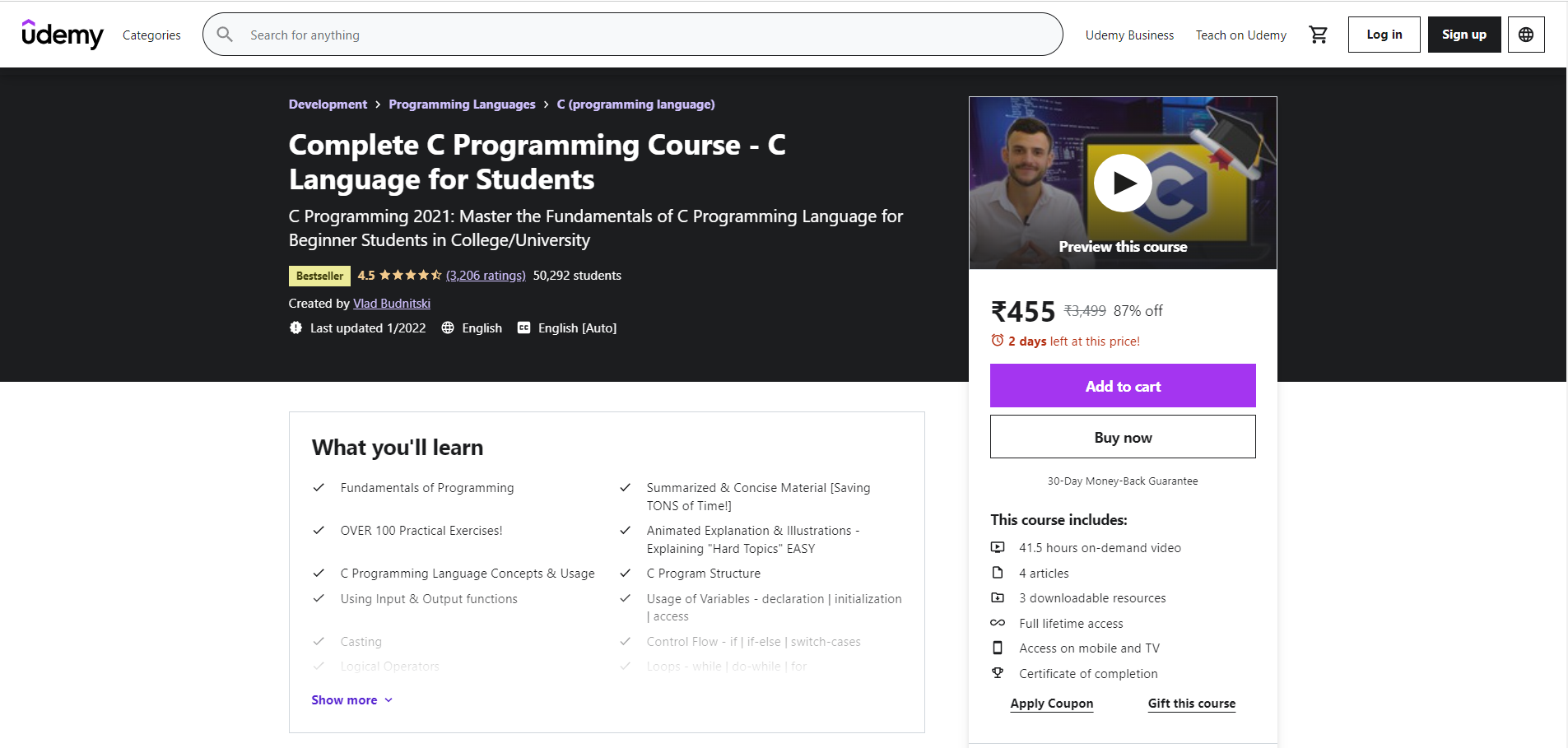Click the What you'll learn heading
Viewport: 1568px width, 748px height.
(x=398, y=448)
